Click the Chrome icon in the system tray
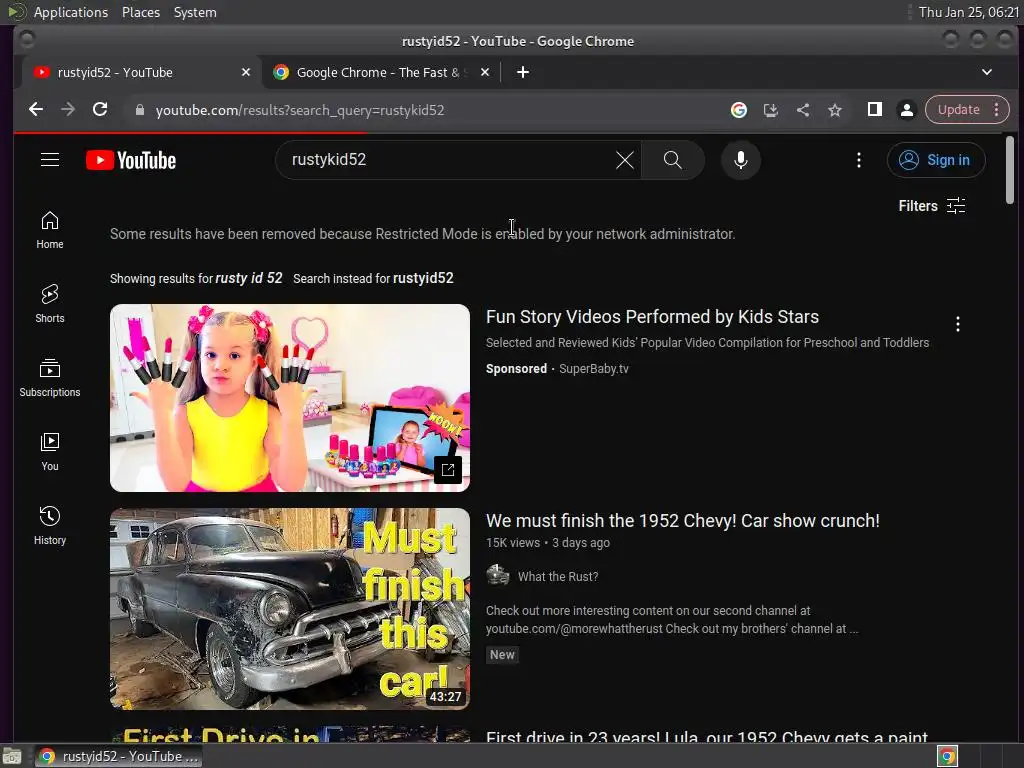The height and width of the screenshot is (768, 1024). 947,756
